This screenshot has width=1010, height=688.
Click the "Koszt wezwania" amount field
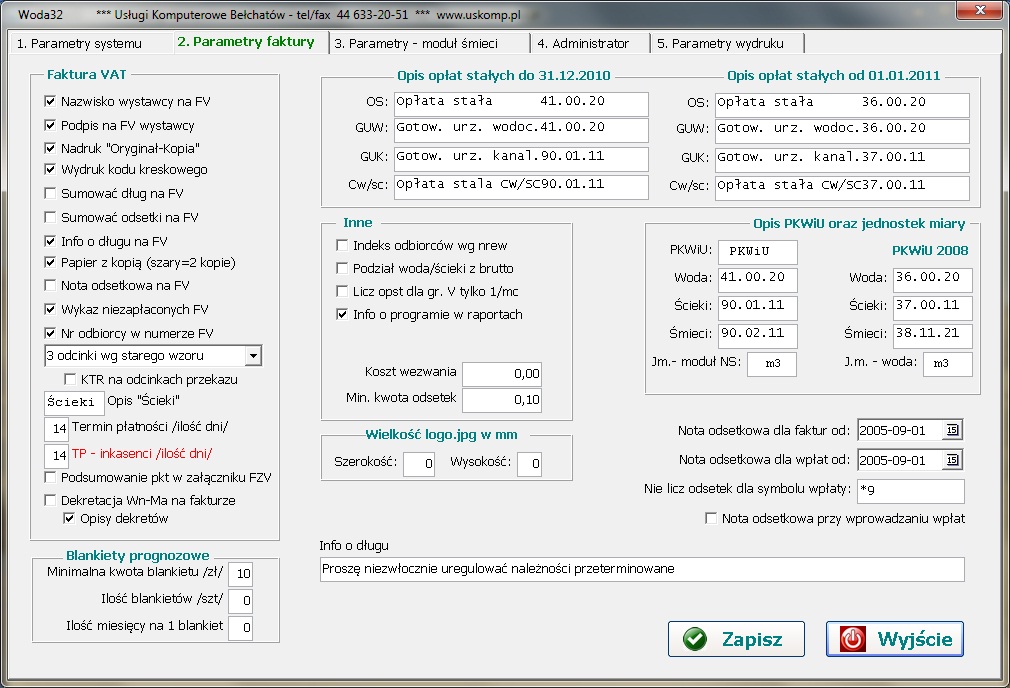pyautogui.click(x=504, y=374)
